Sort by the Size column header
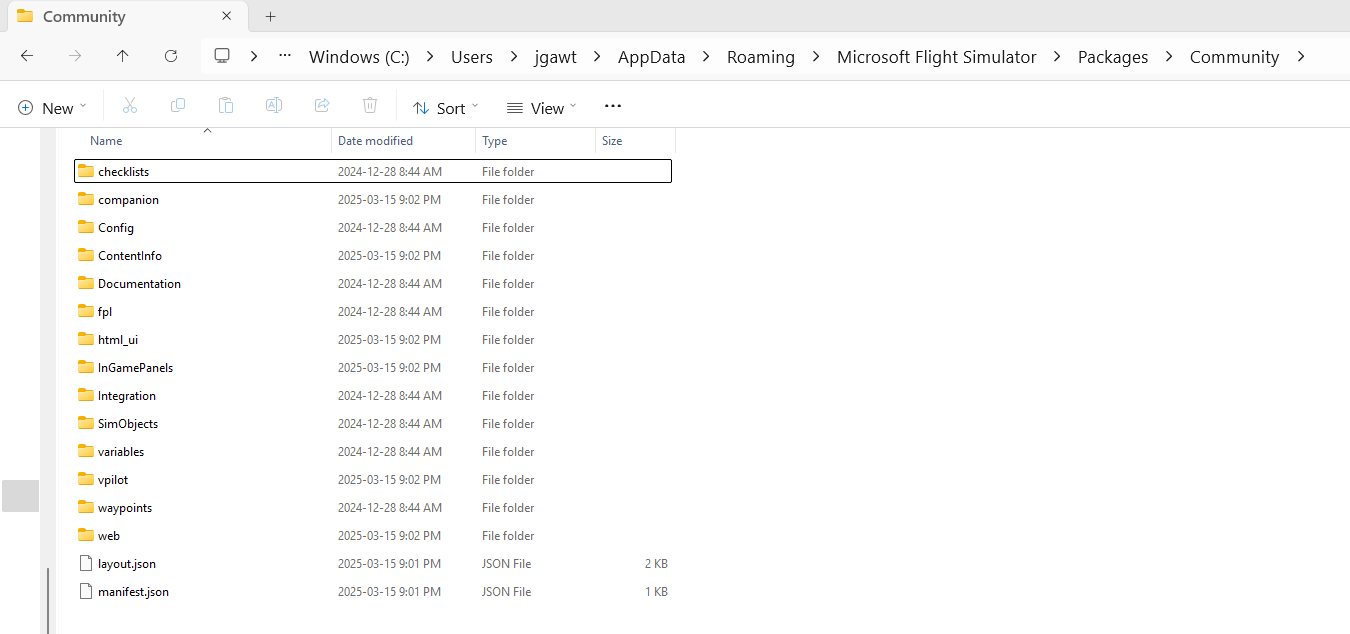This screenshot has height=634, width=1350. coord(611,140)
